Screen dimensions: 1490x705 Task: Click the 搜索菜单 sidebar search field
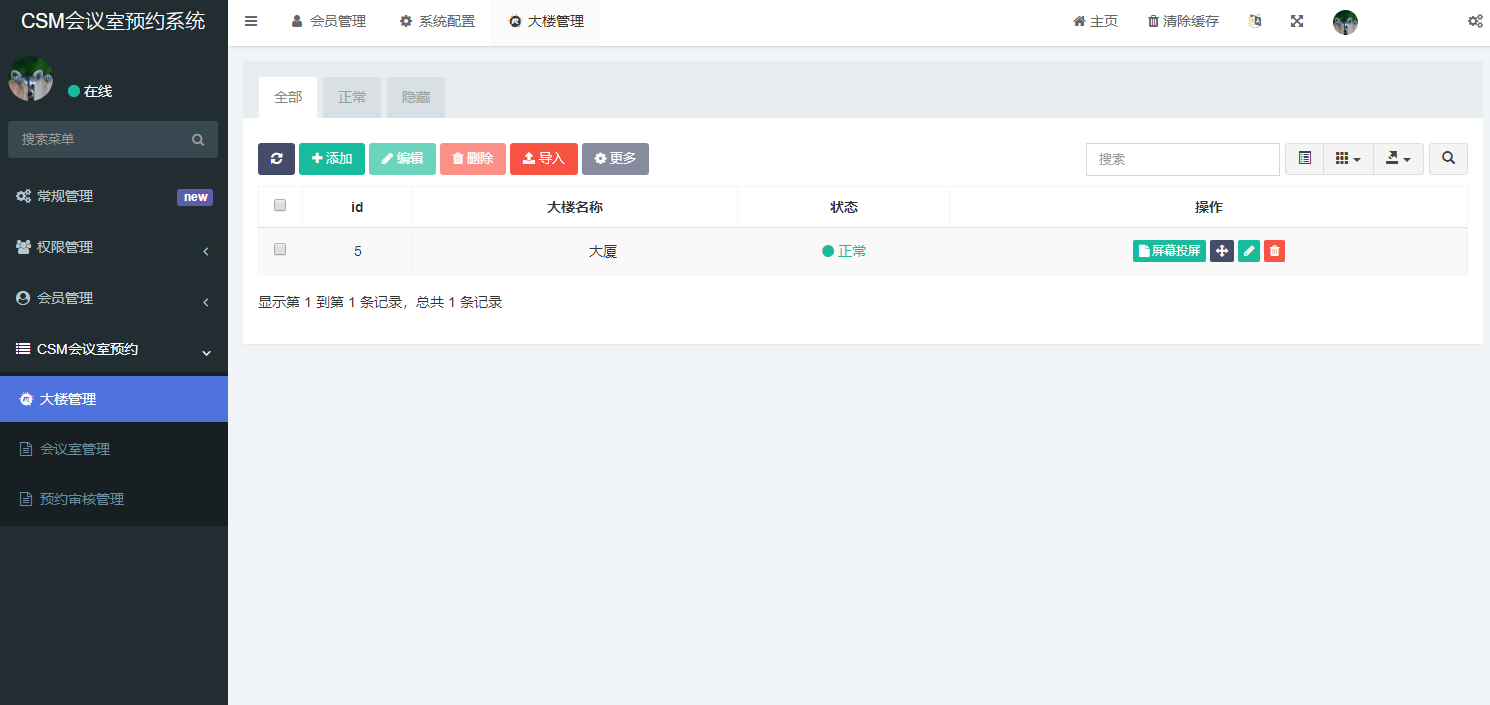[x=98, y=139]
